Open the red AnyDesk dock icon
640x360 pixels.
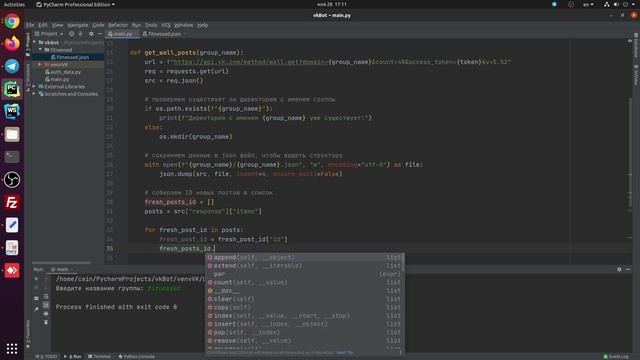[x=12, y=271]
